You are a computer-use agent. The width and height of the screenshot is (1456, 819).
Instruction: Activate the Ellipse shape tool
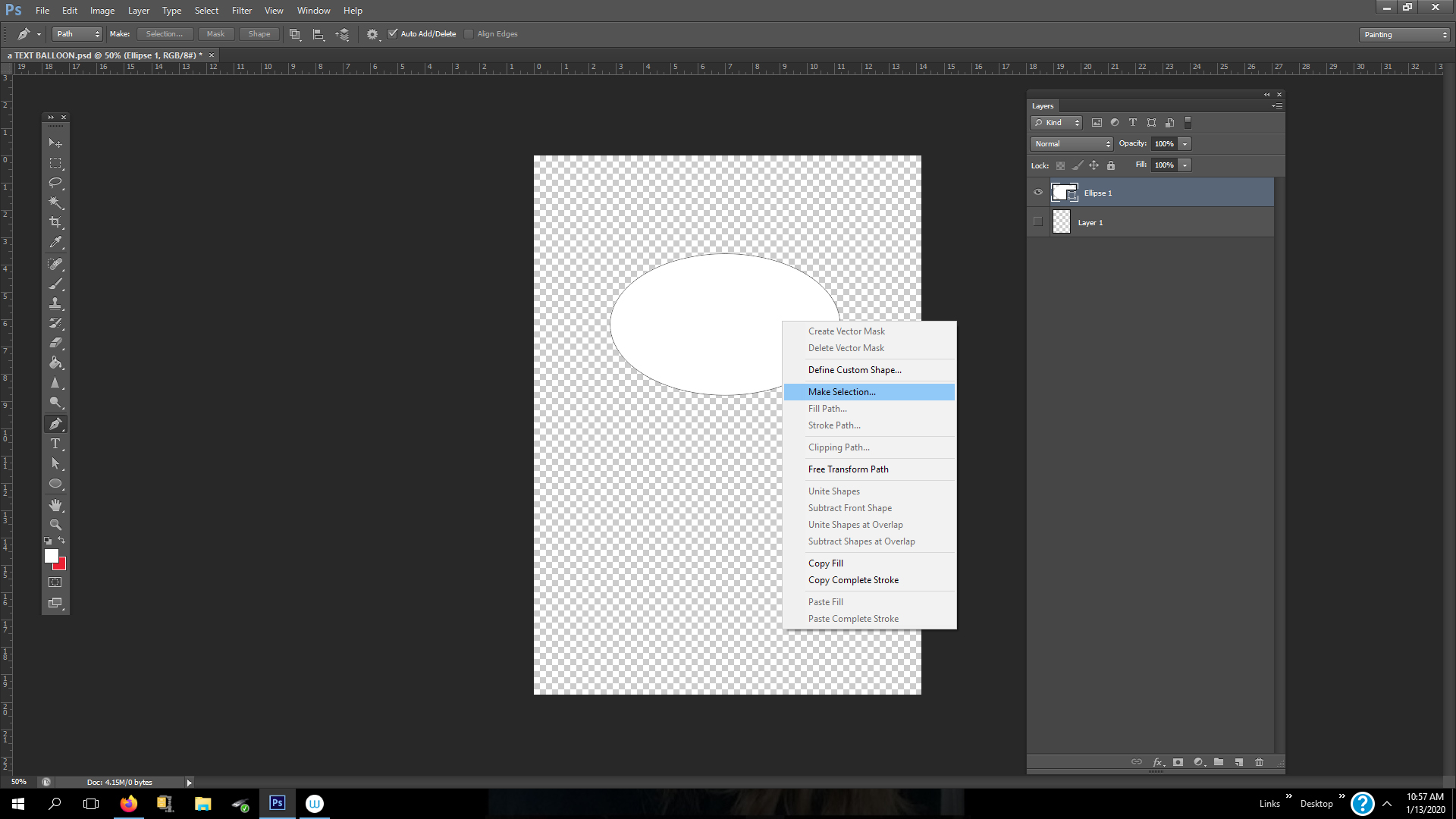tap(55, 484)
